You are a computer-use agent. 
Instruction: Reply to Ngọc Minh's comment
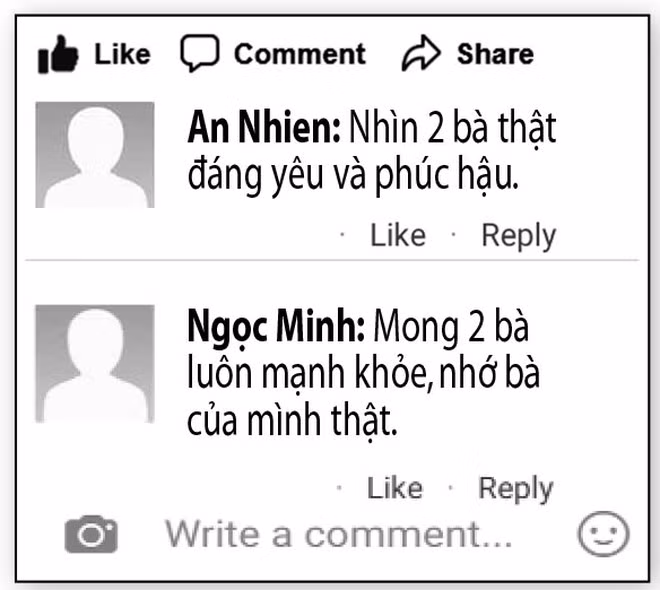point(515,488)
